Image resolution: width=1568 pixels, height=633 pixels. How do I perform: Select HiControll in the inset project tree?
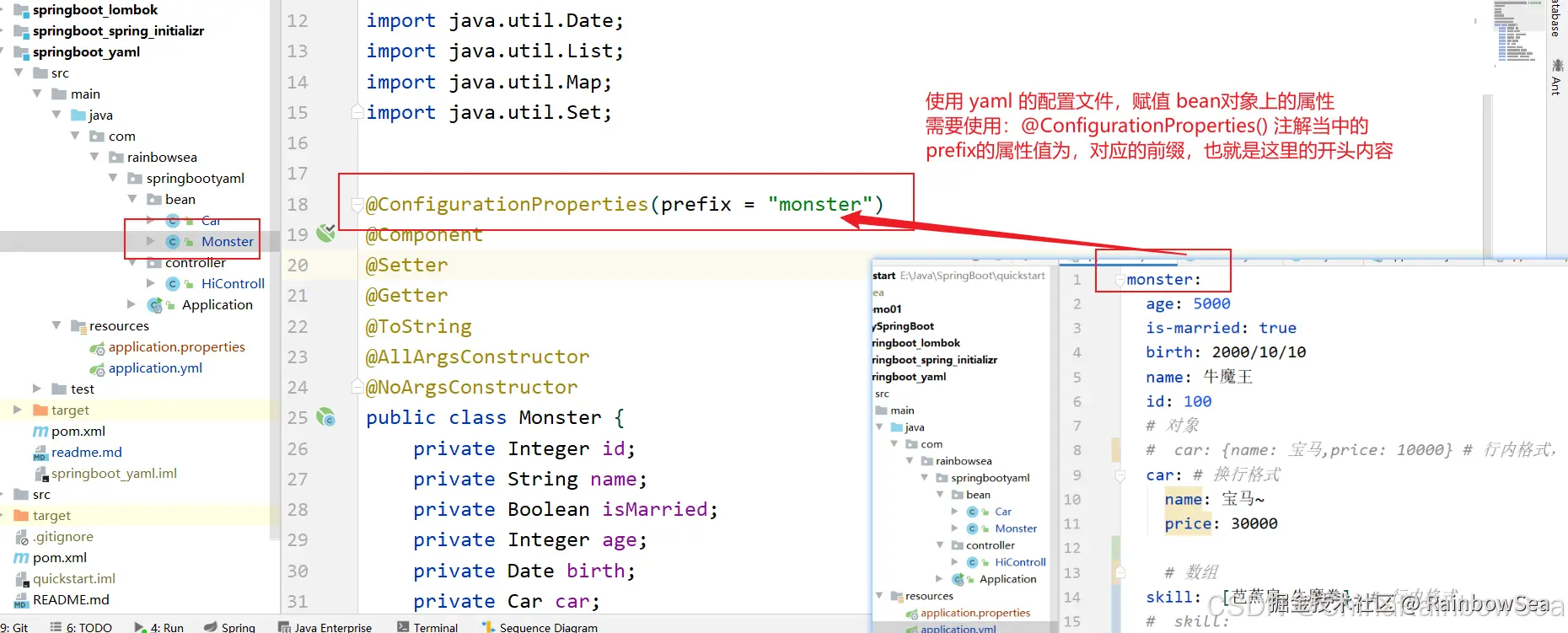(x=1020, y=562)
